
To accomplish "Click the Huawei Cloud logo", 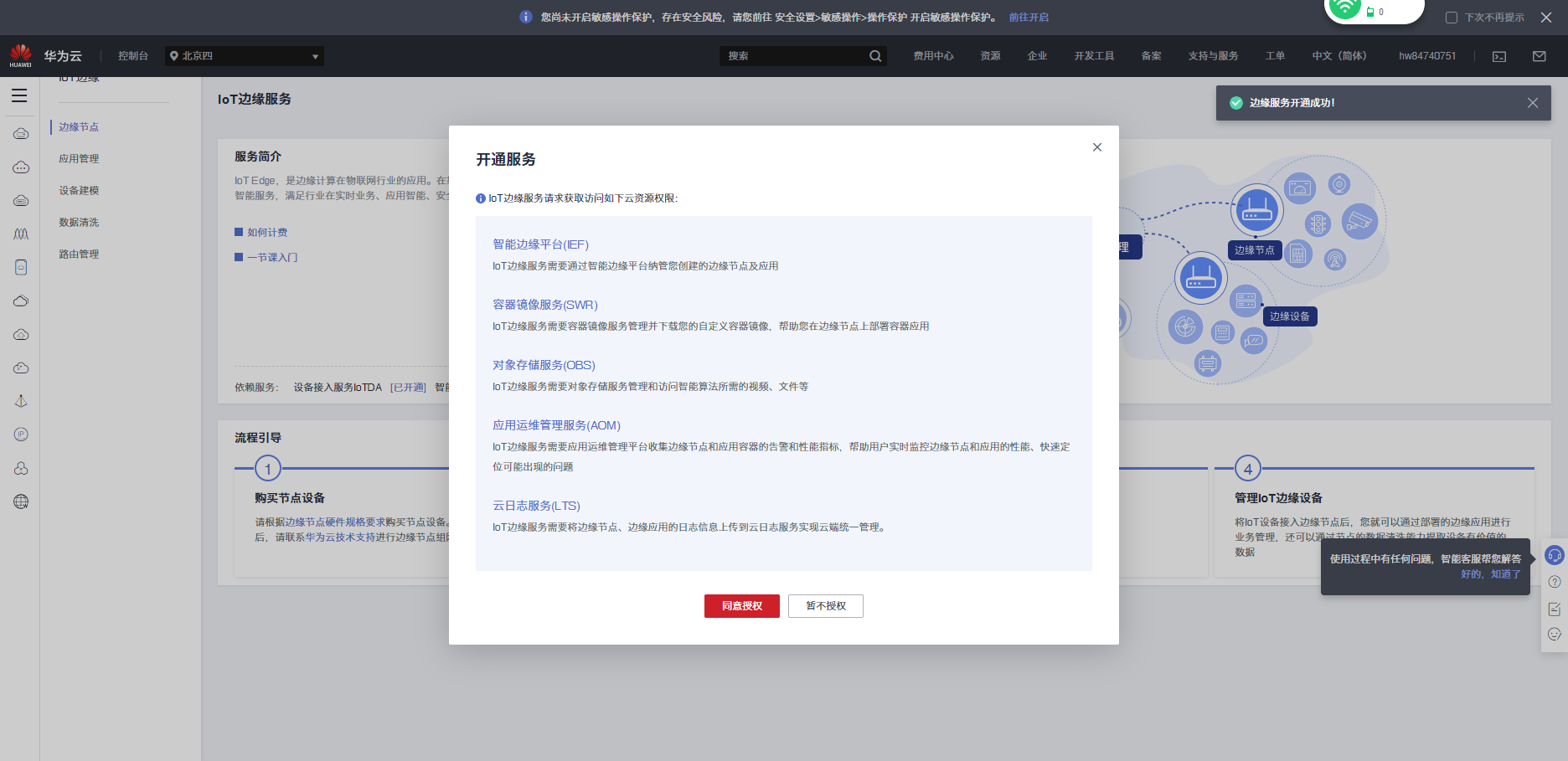I will point(20,55).
